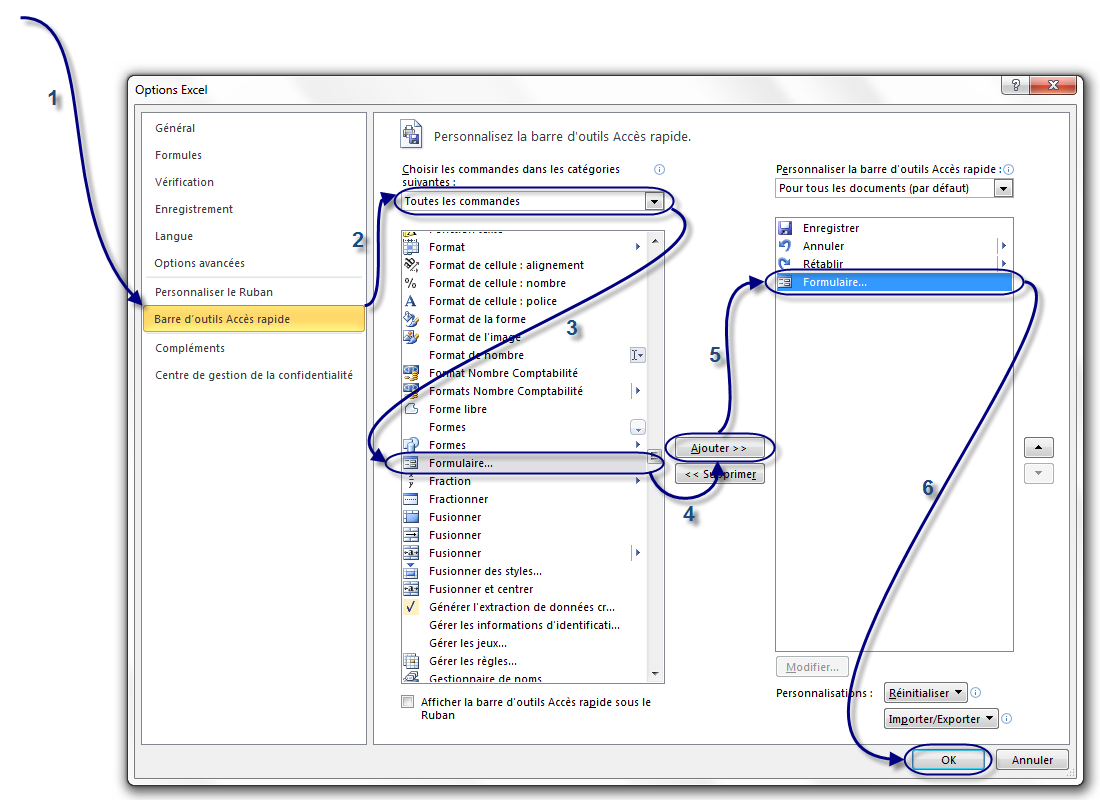Click the help question mark in title bar
Screen dimensions: 1100x800
click(x=1015, y=86)
